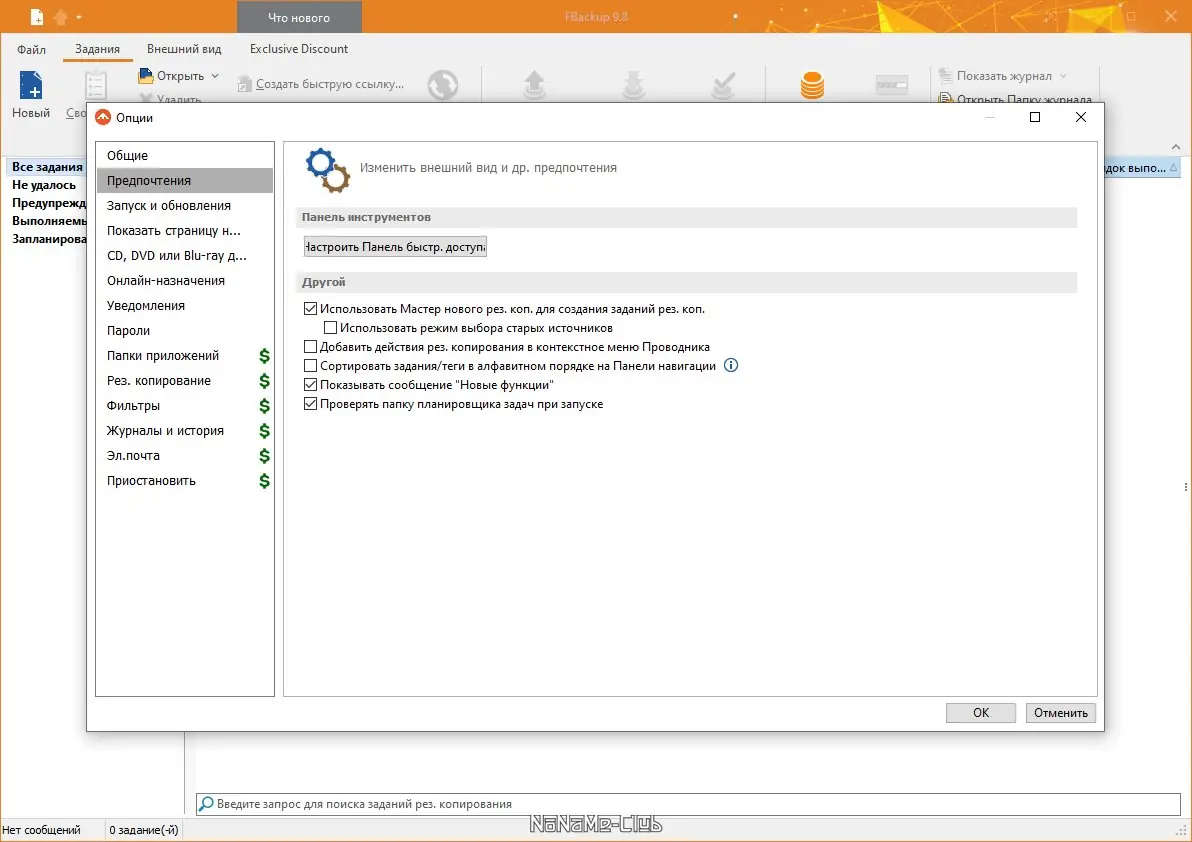Click the execution order column header

(1142, 168)
